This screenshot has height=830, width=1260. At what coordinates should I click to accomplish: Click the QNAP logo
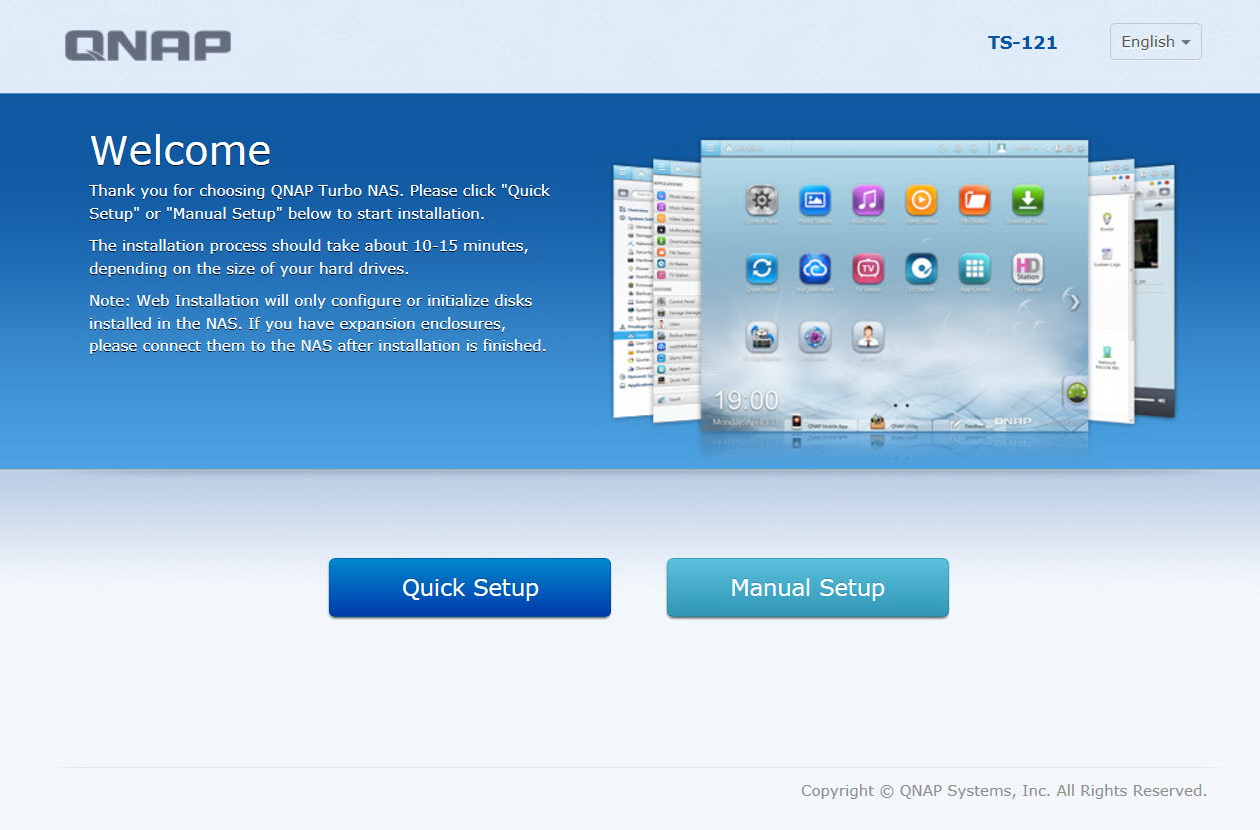point(148,45)
